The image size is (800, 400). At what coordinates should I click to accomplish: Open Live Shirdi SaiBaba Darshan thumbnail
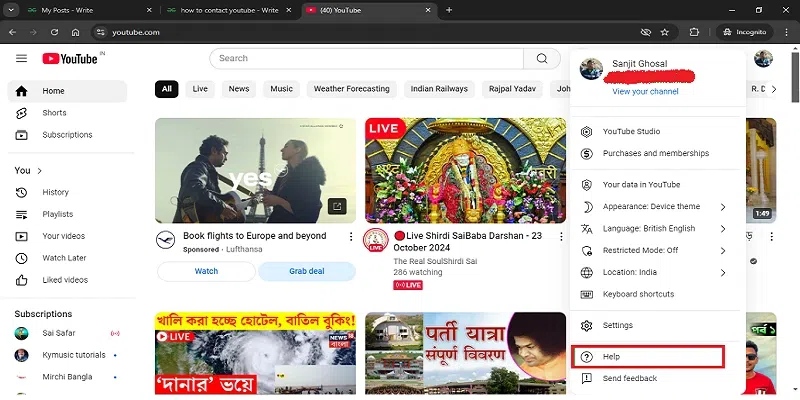tap(465, 170)
